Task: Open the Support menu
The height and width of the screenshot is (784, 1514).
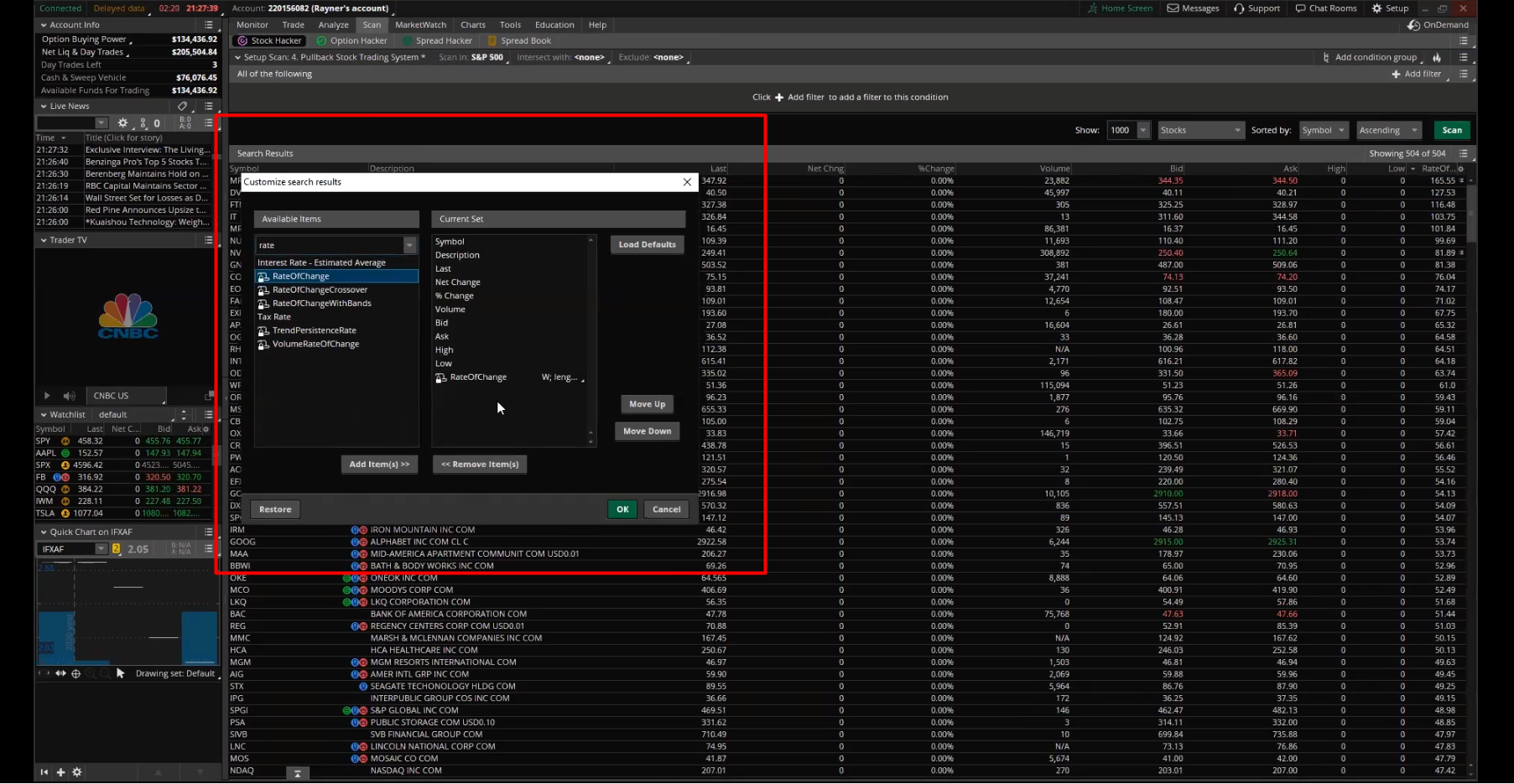Action: point(1256,8)
